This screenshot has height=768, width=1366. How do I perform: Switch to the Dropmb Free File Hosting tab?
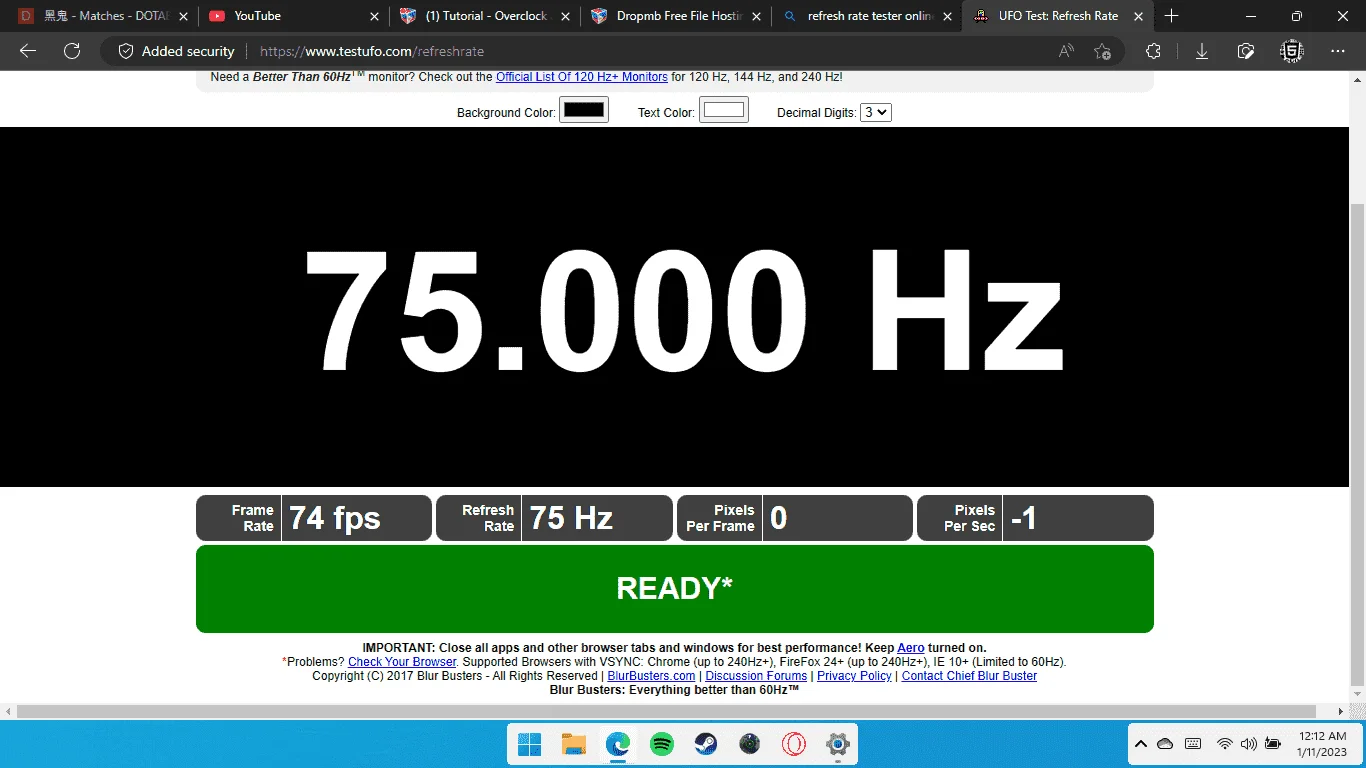point(676,16)
